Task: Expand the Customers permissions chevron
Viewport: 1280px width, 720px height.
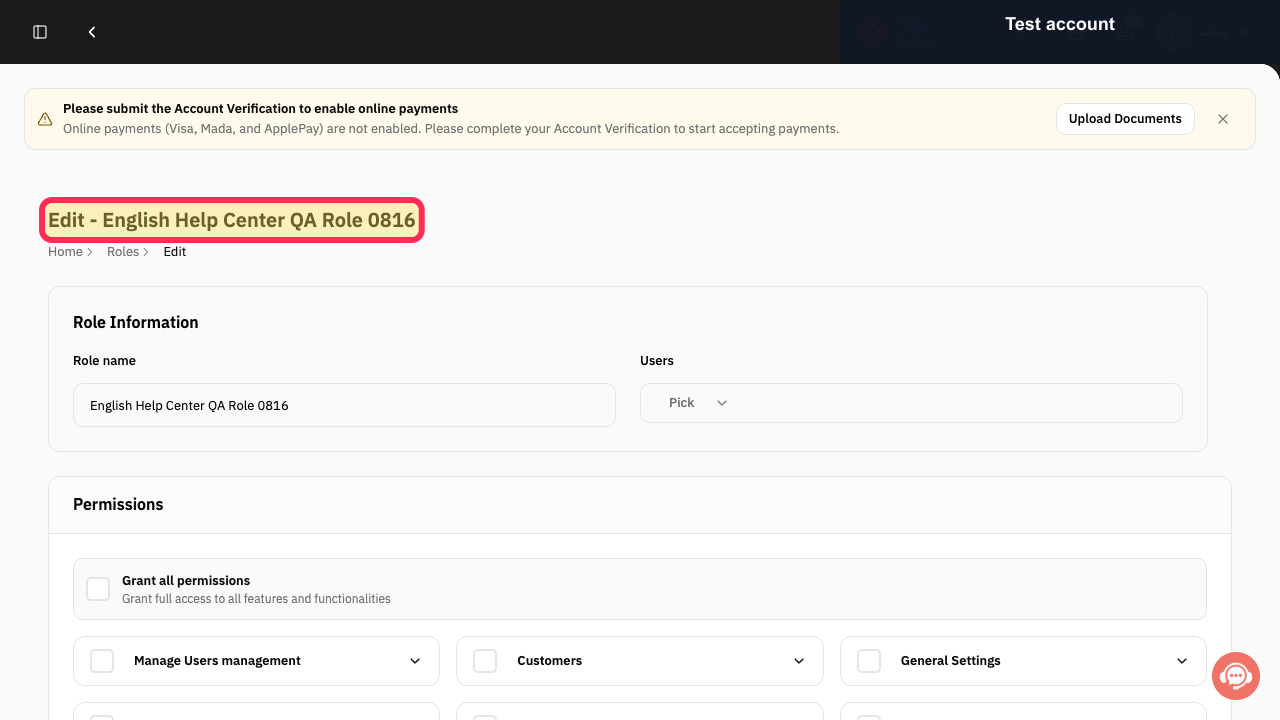Action: pos(799,661)
